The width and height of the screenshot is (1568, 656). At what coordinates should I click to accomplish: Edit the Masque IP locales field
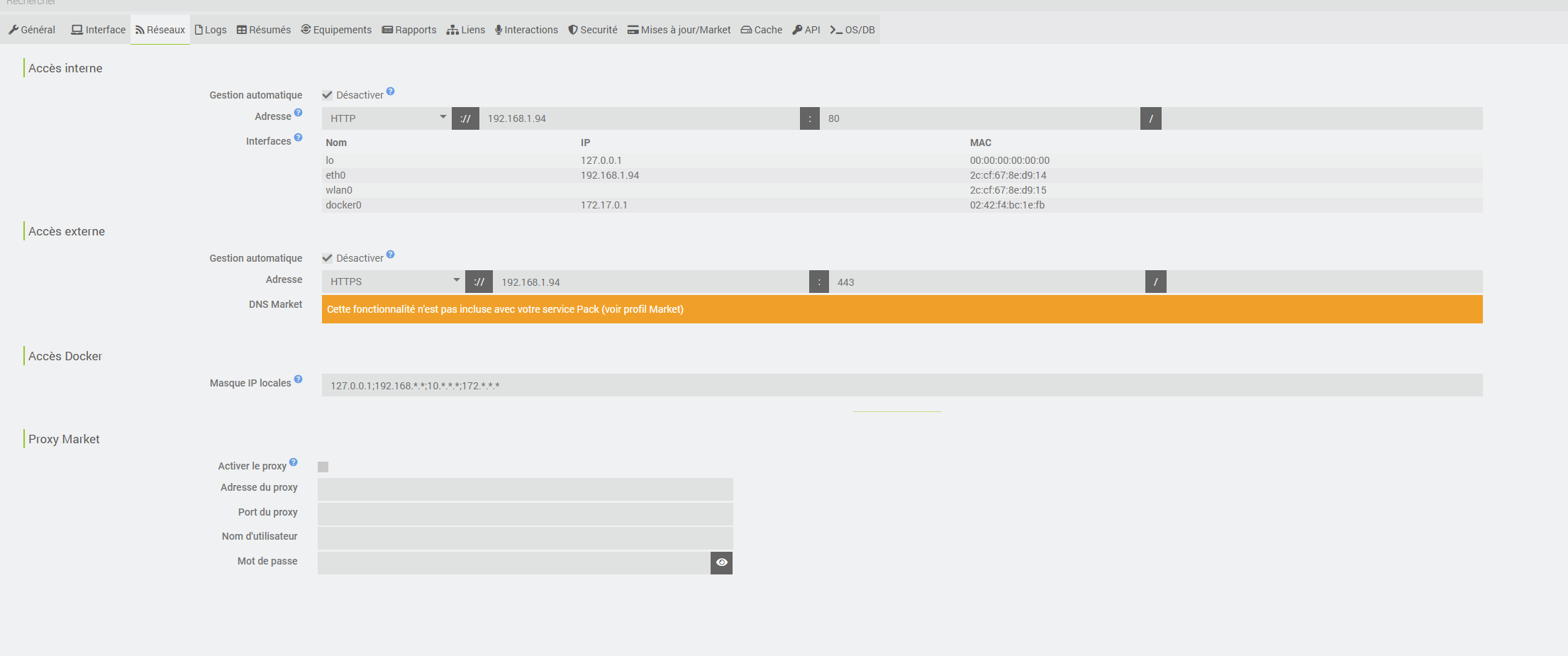pos(902,385)
